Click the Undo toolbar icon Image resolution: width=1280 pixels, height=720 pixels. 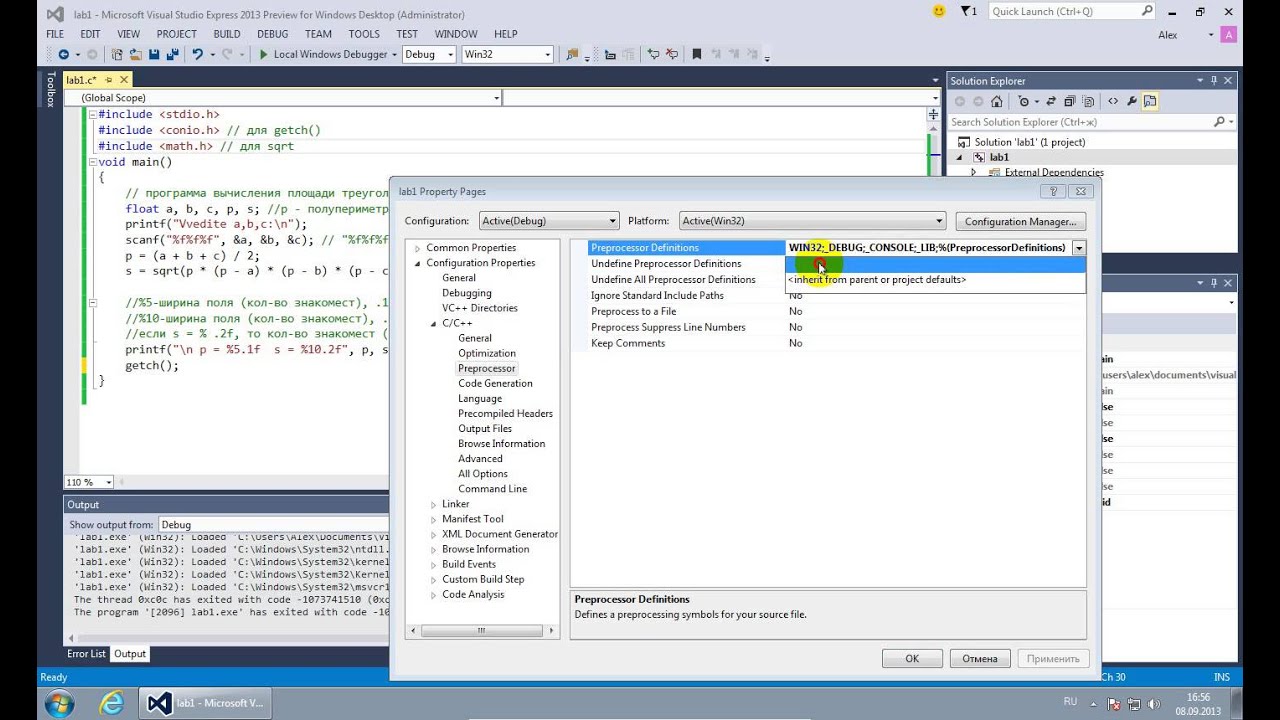pos(197,54)
